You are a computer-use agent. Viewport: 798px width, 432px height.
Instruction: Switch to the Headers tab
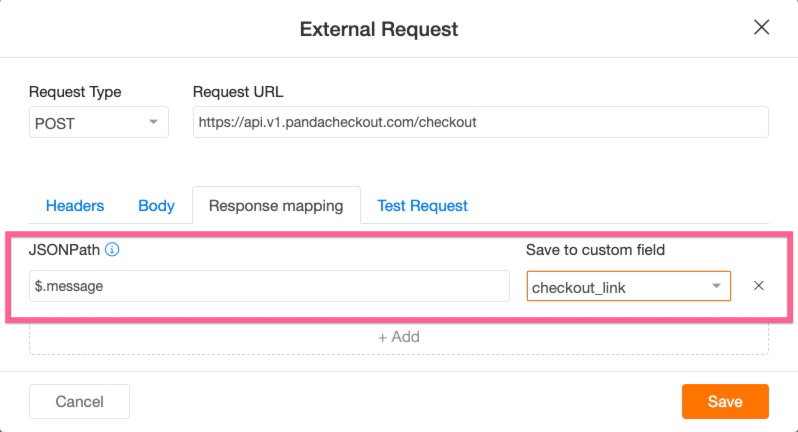pyautogui.click(x=75, y=206)
